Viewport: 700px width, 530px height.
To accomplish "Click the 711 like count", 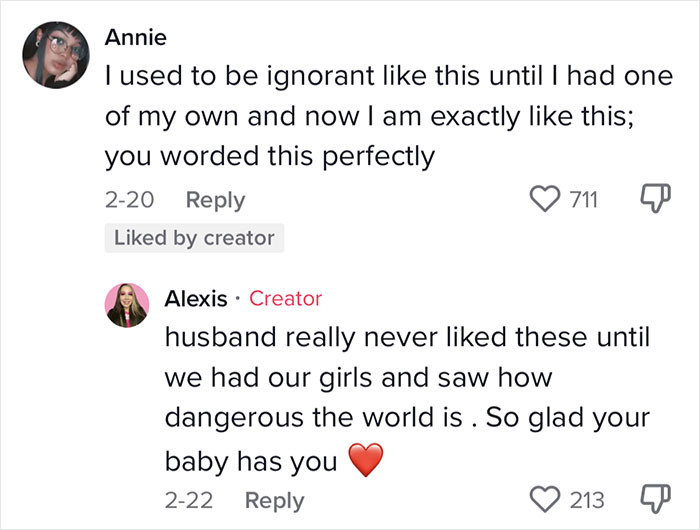I will click(x=582, y=200).
